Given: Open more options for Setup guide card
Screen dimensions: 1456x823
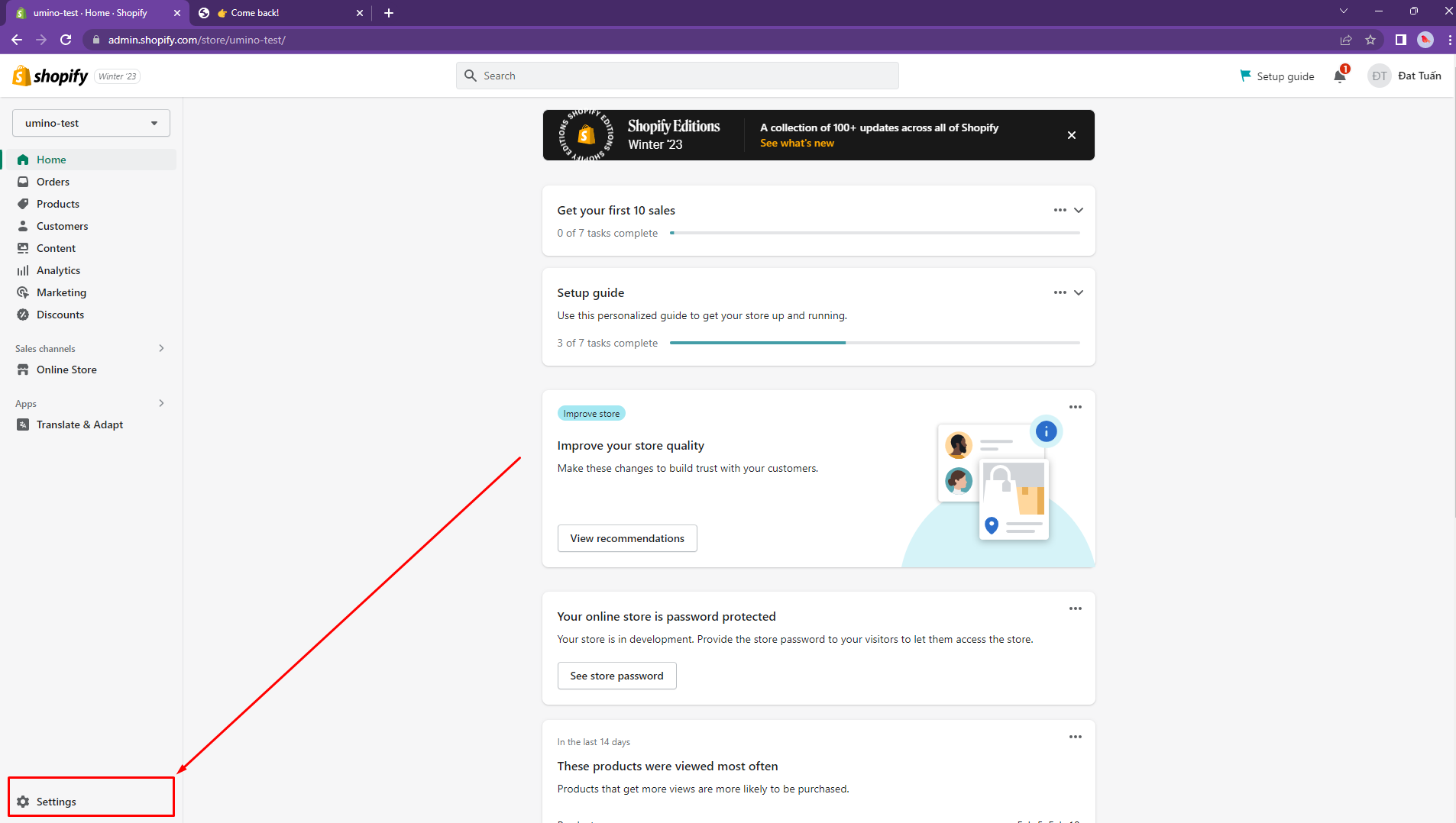Looking at the screenshot, I should (x=1060, y=292).
